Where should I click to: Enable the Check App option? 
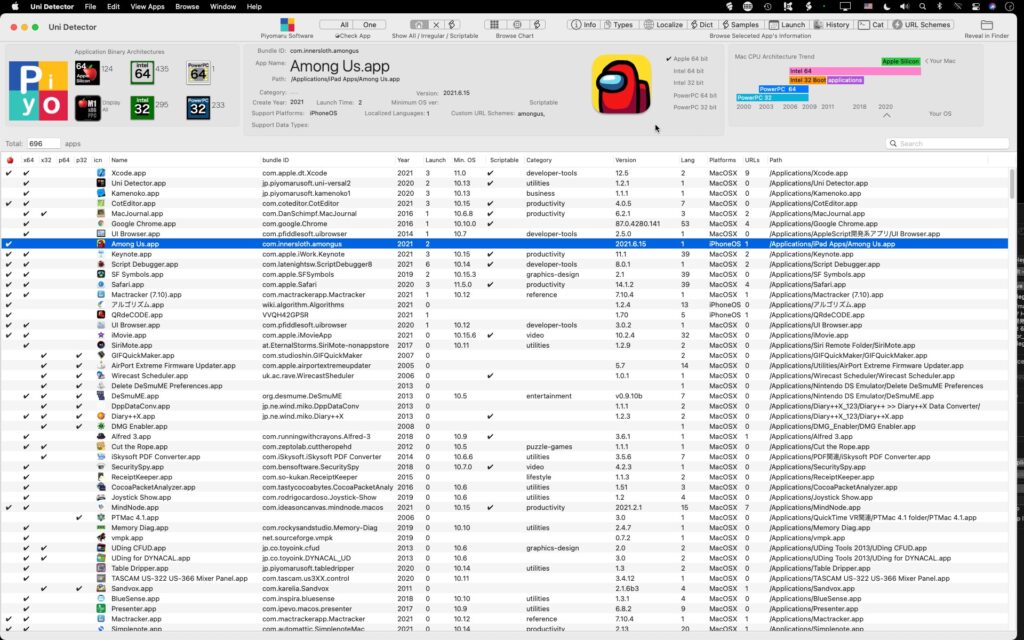click(x=340, y=36)
